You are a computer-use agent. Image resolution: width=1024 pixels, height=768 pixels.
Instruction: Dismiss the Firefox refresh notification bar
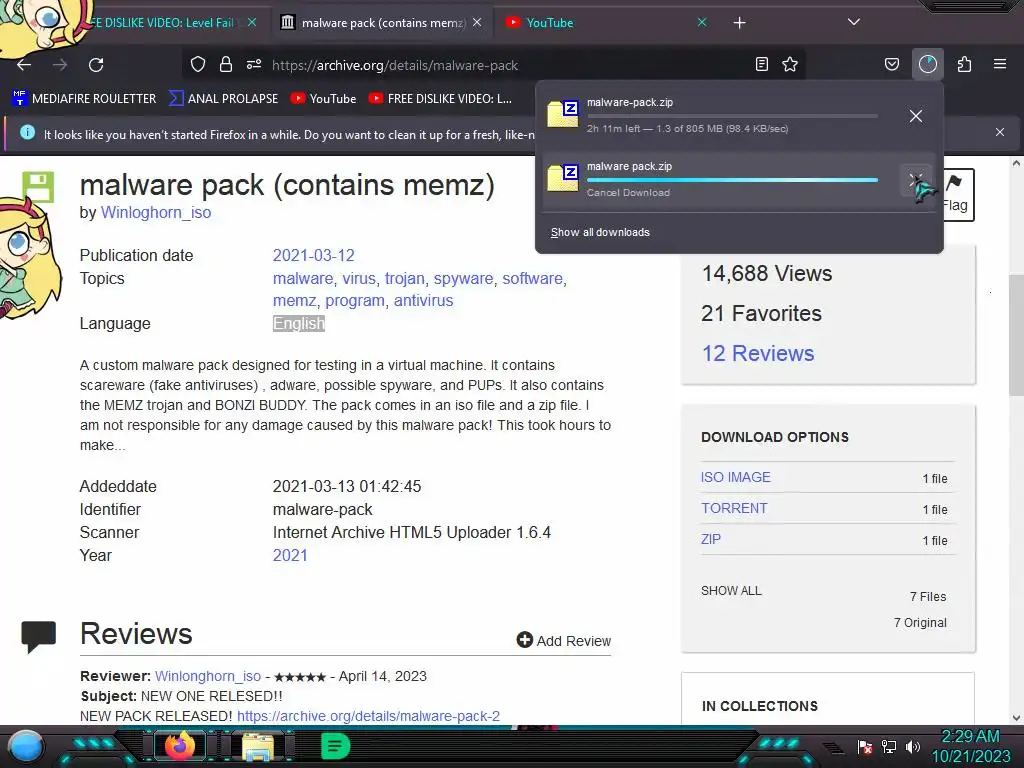coord(1000,132)
